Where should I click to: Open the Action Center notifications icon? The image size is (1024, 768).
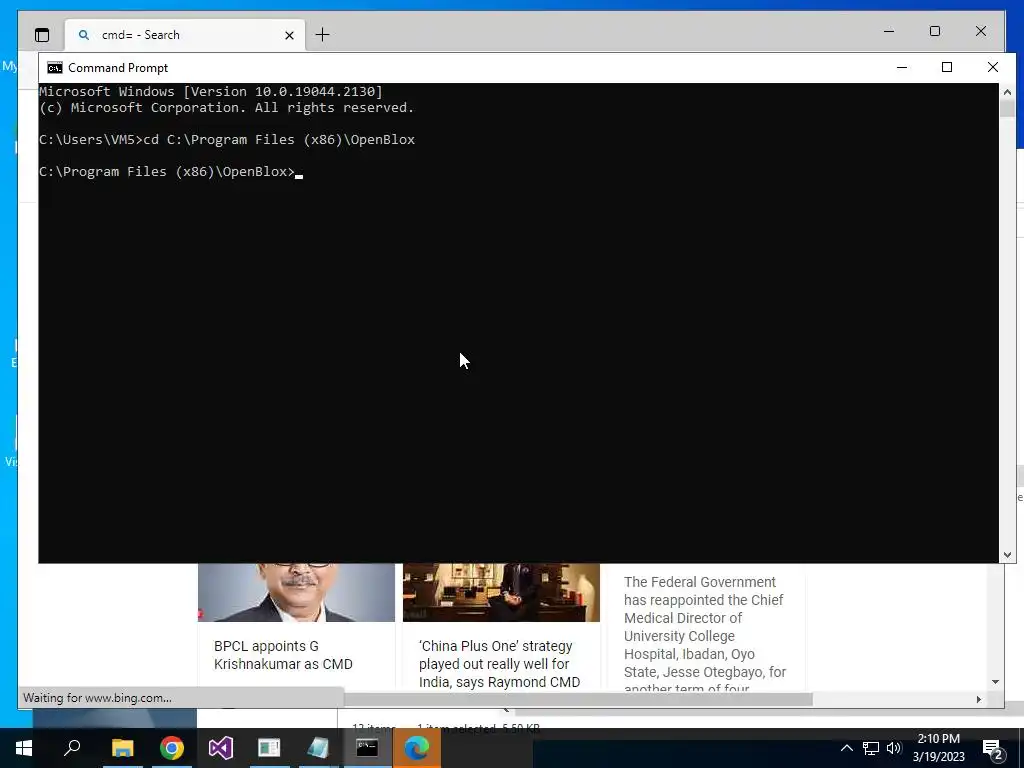993,748
